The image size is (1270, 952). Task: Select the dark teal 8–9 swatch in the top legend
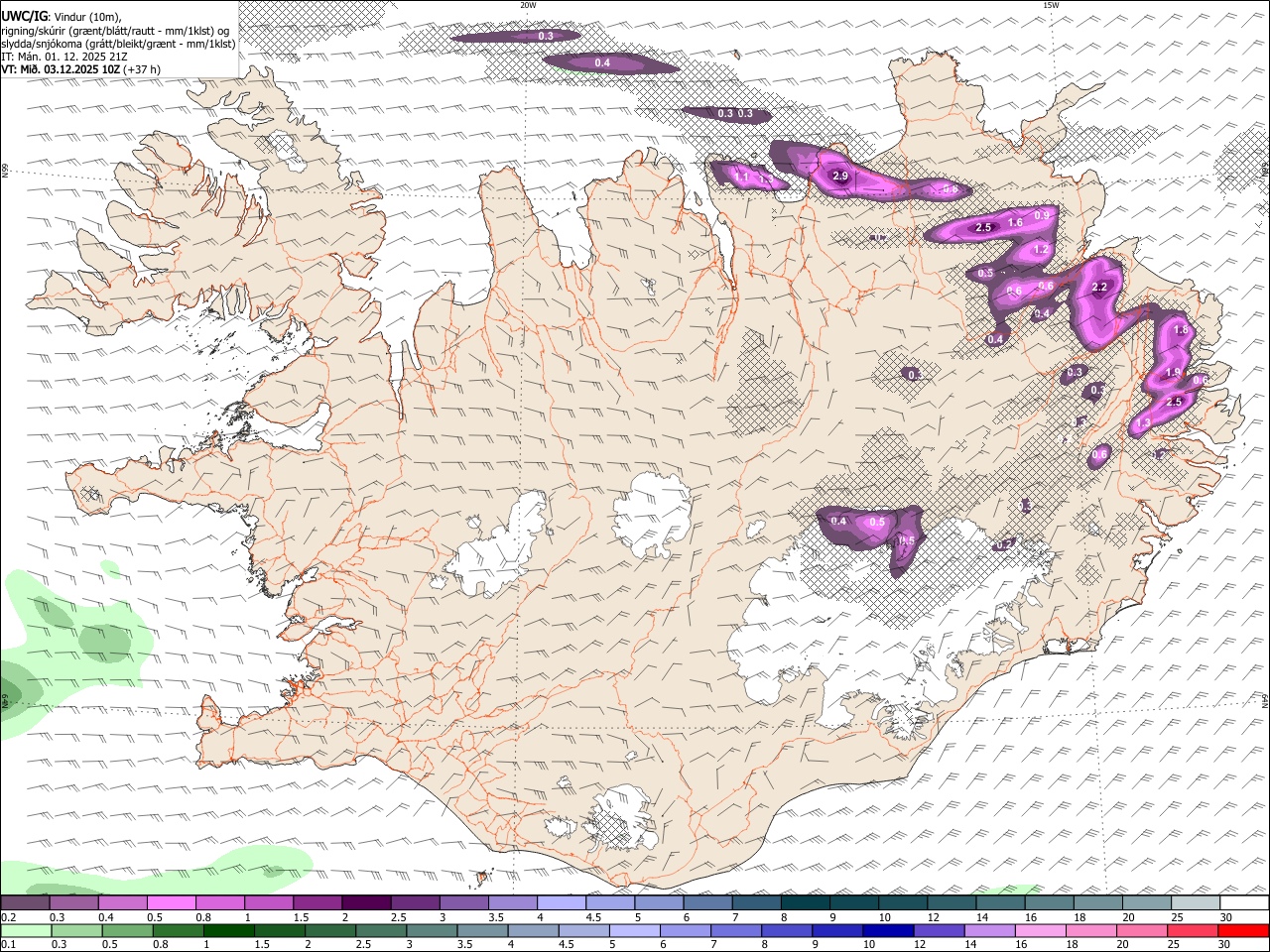click(x=804, y=902)
